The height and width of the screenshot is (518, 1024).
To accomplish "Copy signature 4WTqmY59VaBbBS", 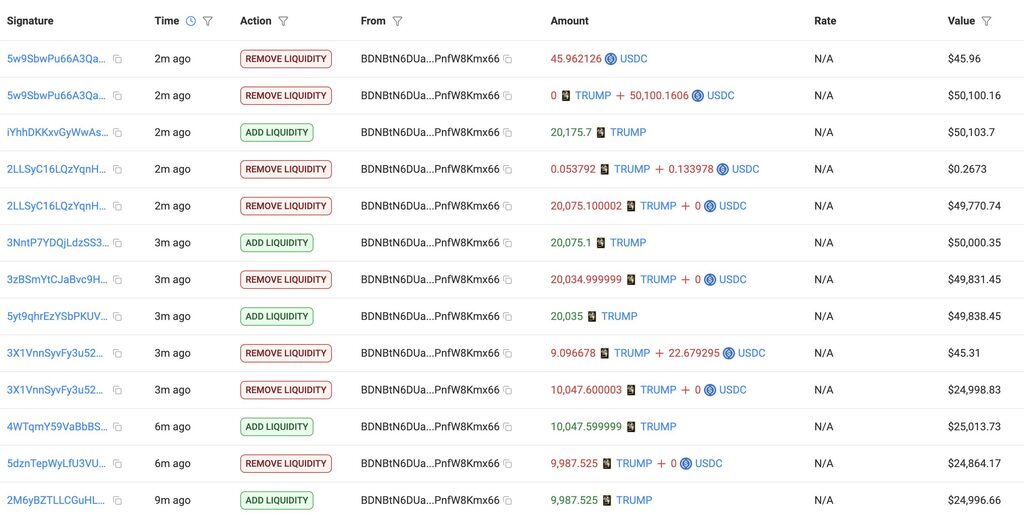I will pos(118,427).
